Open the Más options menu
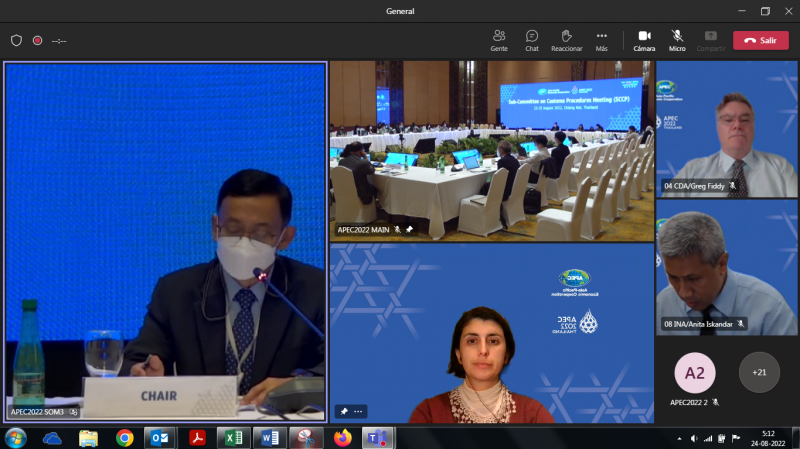800x449 pixels. (x=601, y=40)
